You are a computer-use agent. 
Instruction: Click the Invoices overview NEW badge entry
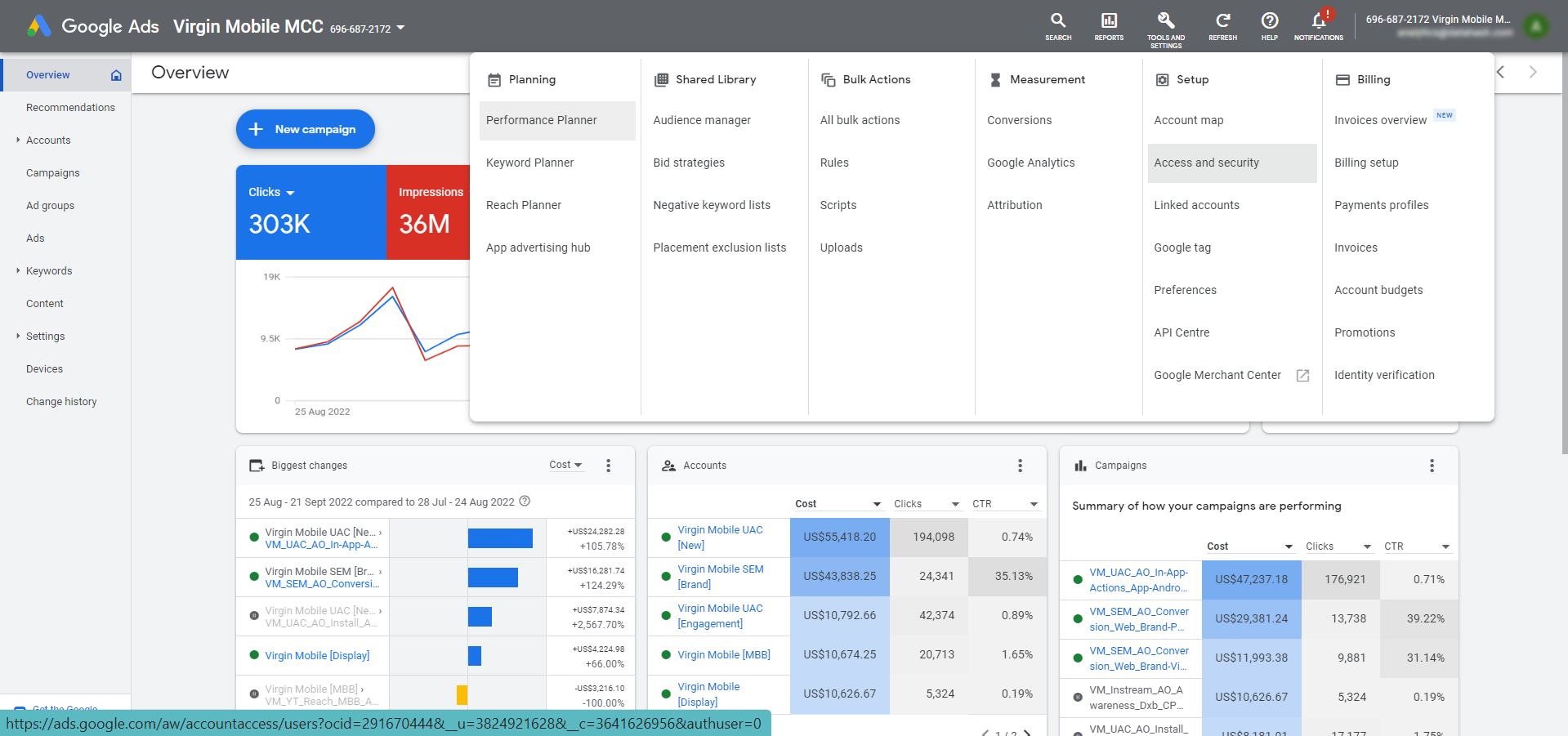pyautogui.click(x=1394, y=120)
